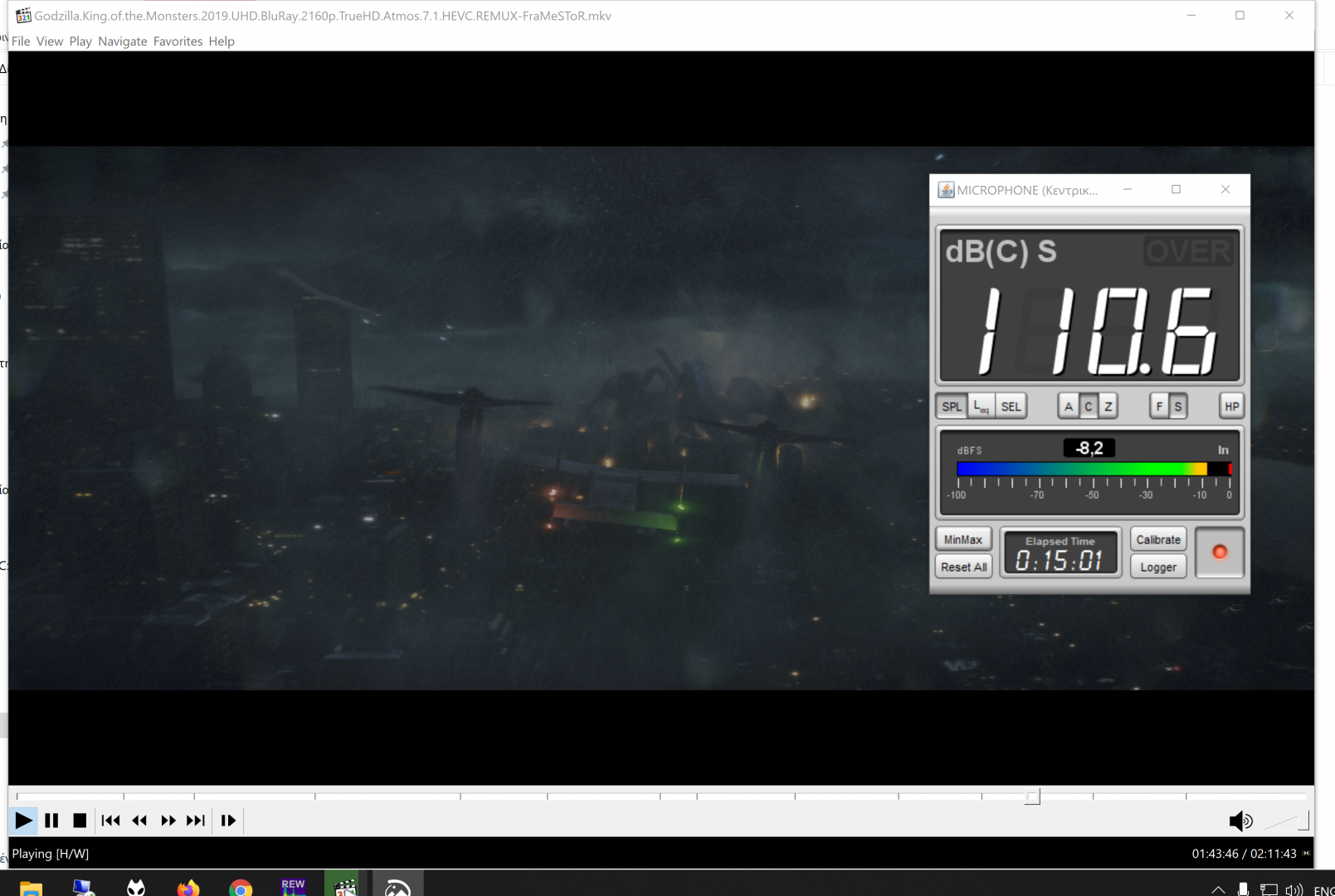Screen dimensions: 1335x896
Task: Open Firefox from the taskbar
Action: pyautogui.click(x=188, y=888)
